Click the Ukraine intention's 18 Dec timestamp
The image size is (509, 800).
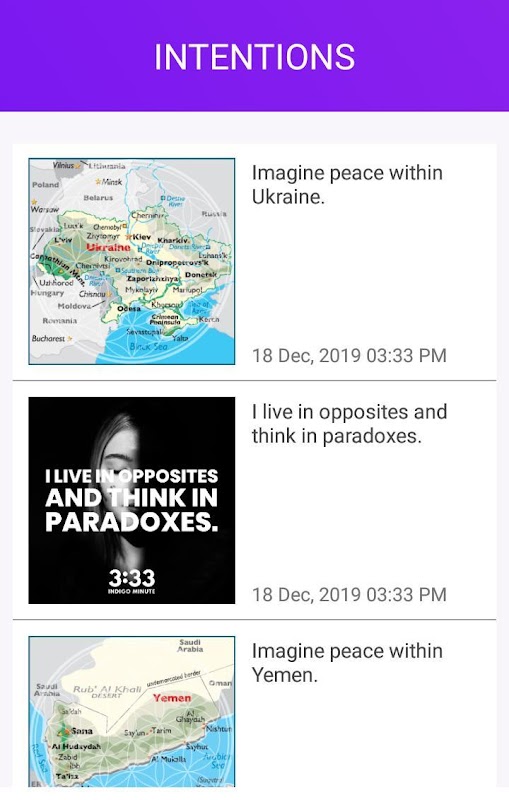(x=349, y=356)
